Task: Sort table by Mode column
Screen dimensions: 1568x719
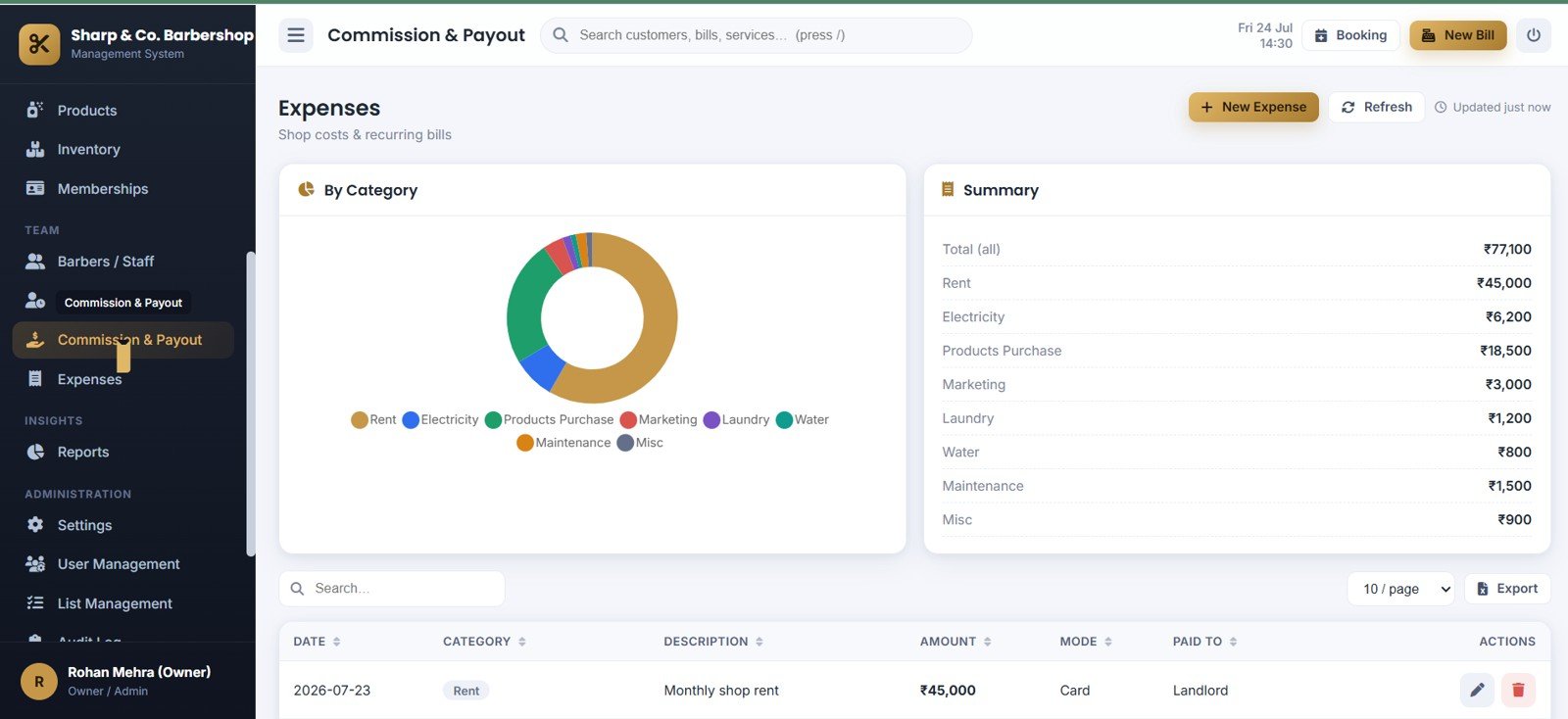Action: click(1086, 642)
